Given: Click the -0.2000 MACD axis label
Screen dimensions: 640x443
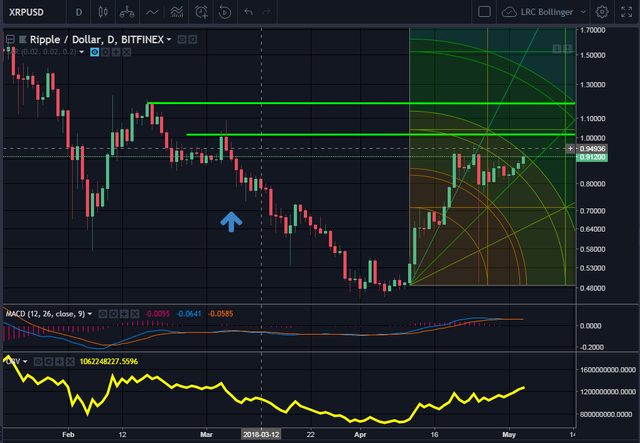Looking at the screenshot, I should [591, 347].
